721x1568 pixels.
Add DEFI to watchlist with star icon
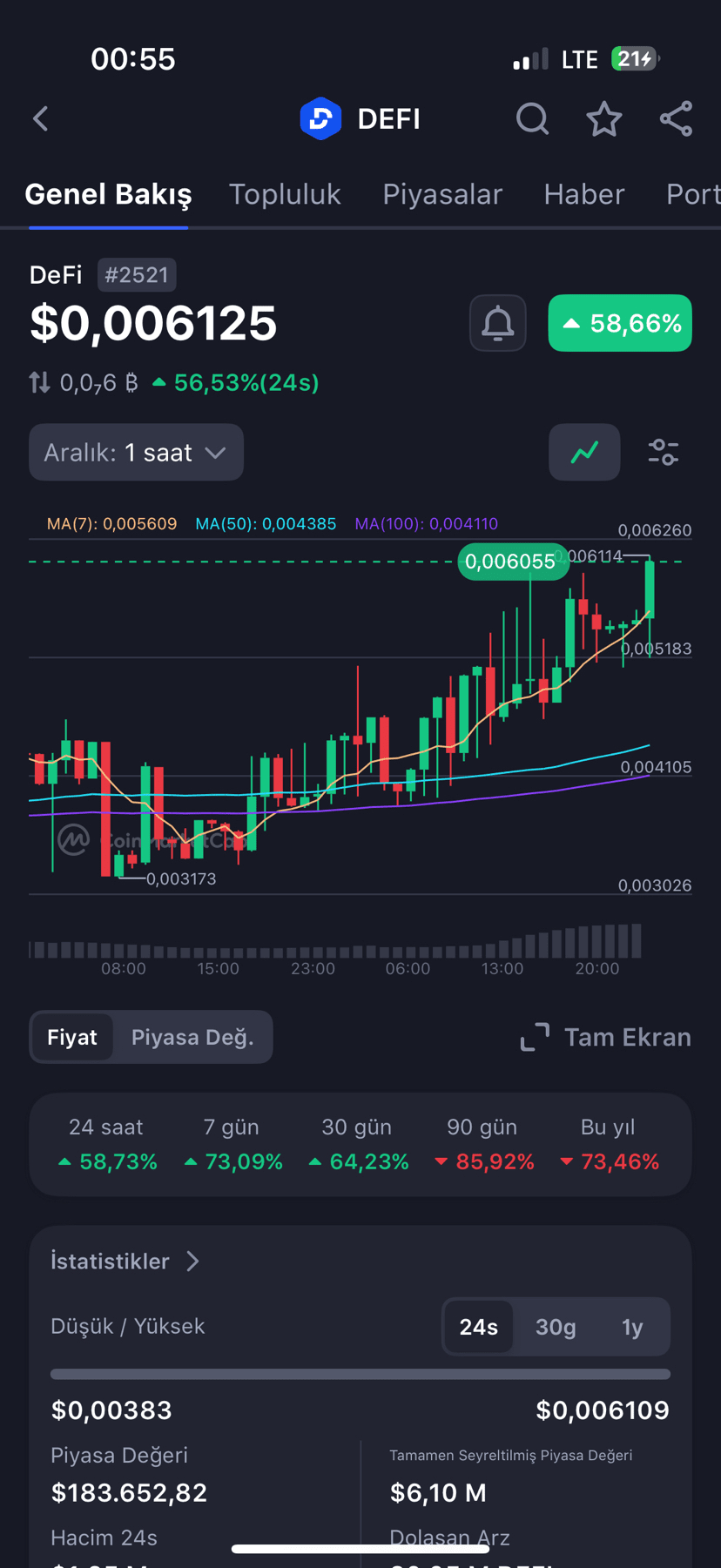pos(603,119)
